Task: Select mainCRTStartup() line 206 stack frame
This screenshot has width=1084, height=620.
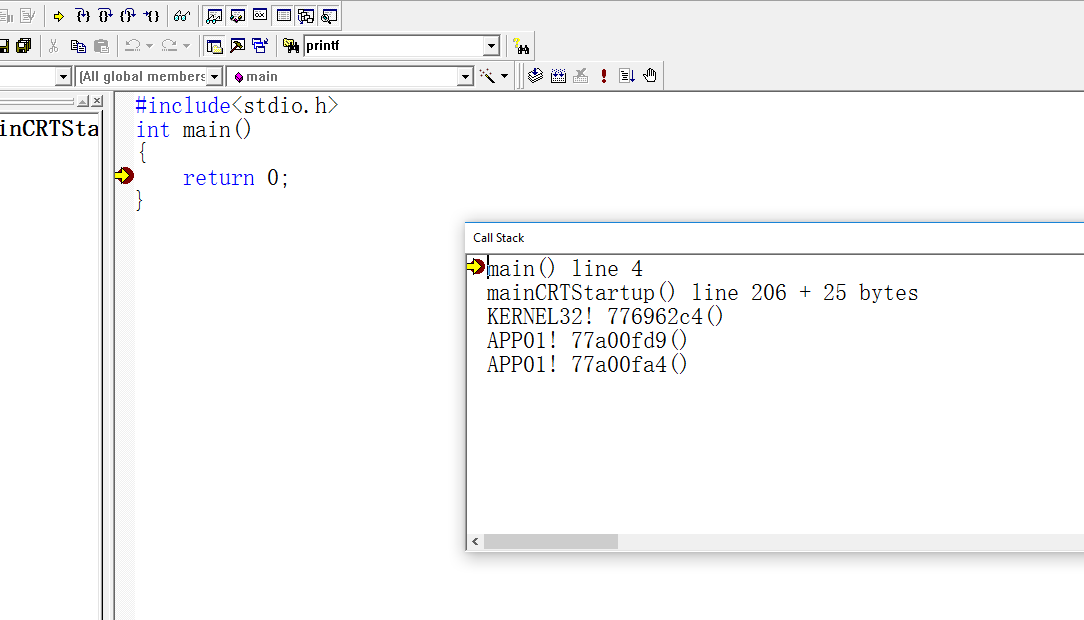Action: point(701,293)
